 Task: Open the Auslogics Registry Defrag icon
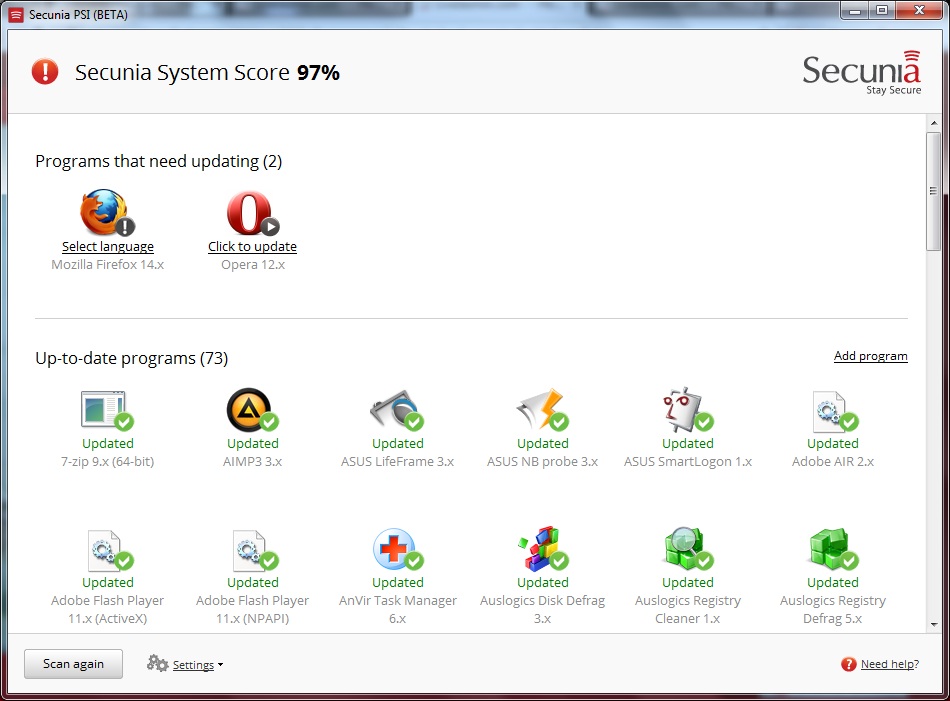833,550
